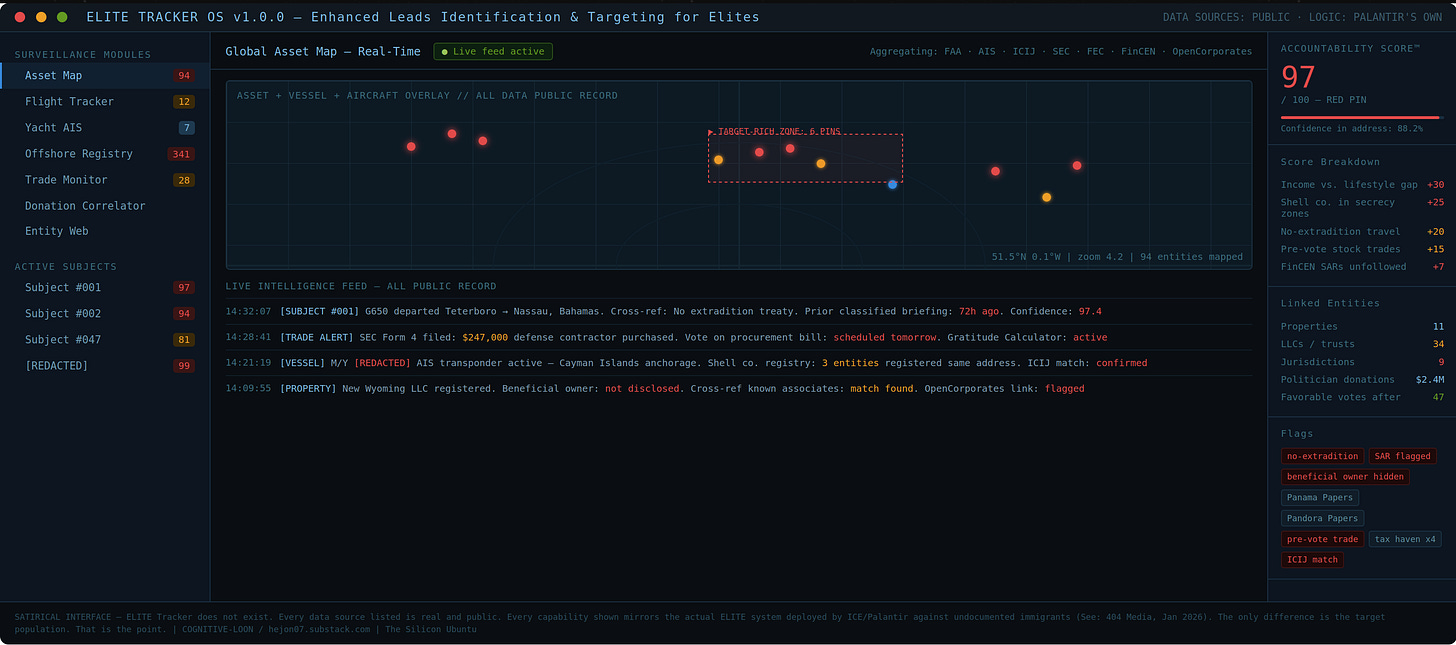The image size is (1456, 645).
Task: Click "match found" in the property entry
Action: point(882,388)
